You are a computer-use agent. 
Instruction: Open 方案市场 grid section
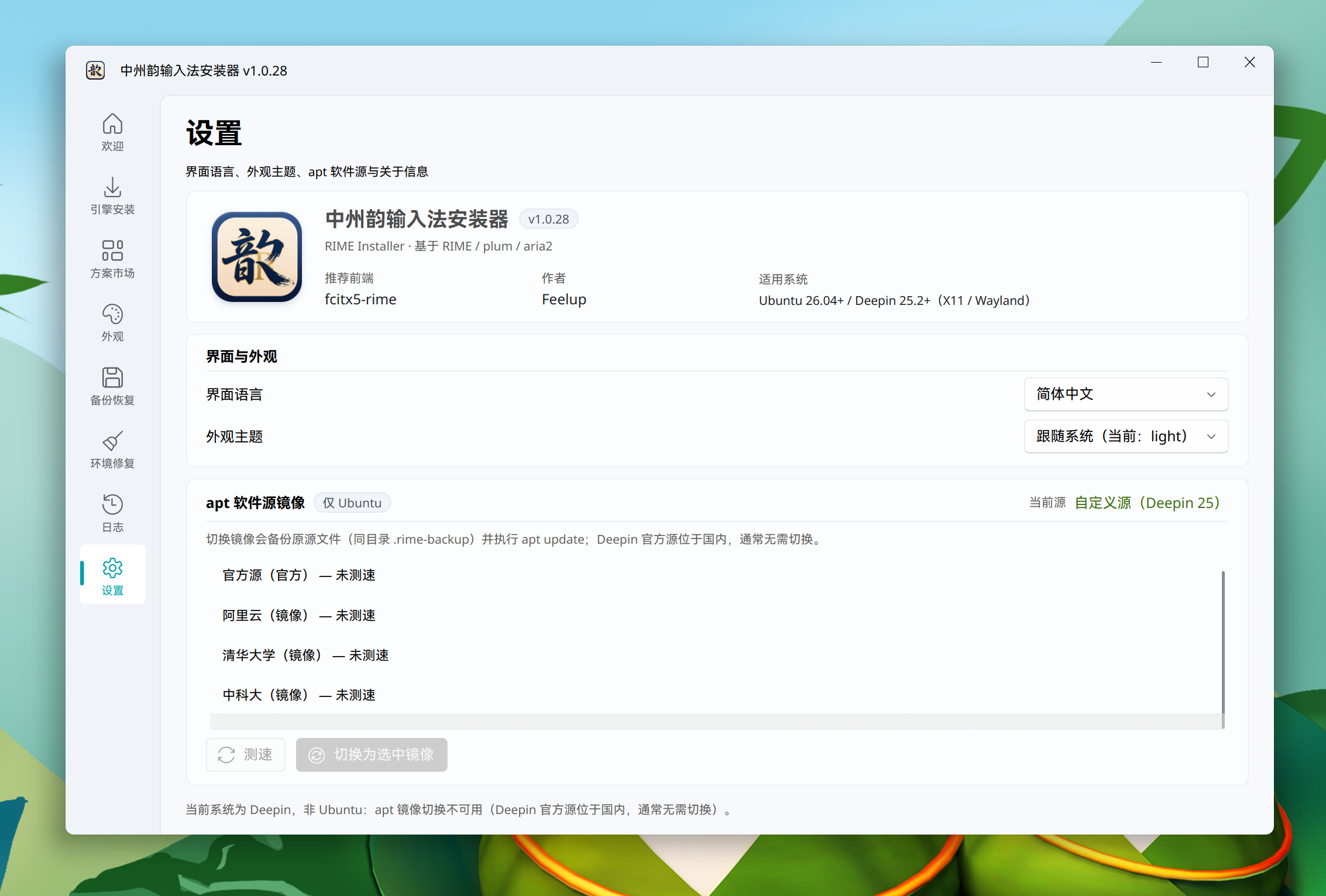(x=112, y=259)
